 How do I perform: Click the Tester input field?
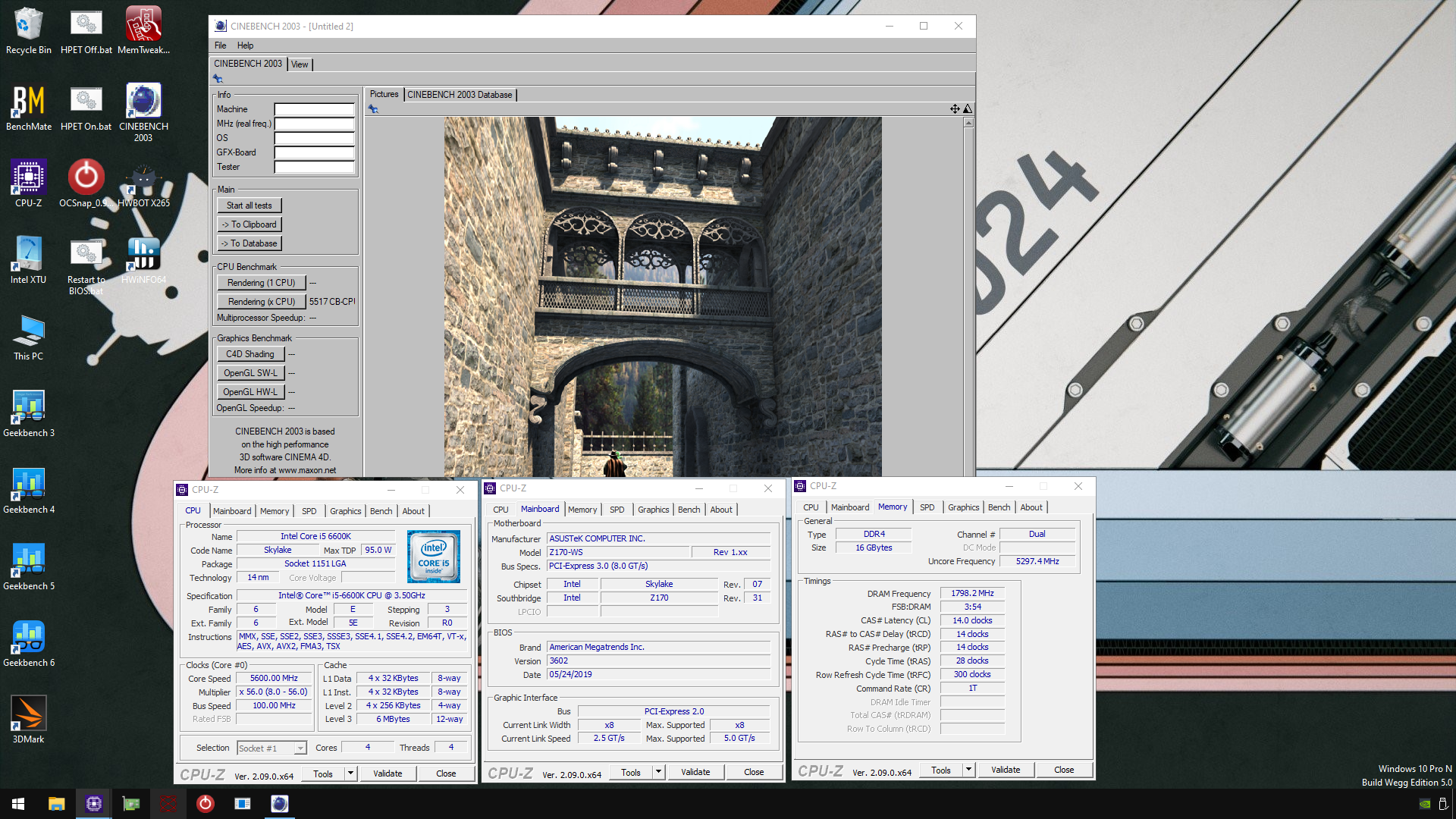coord(314,167)
